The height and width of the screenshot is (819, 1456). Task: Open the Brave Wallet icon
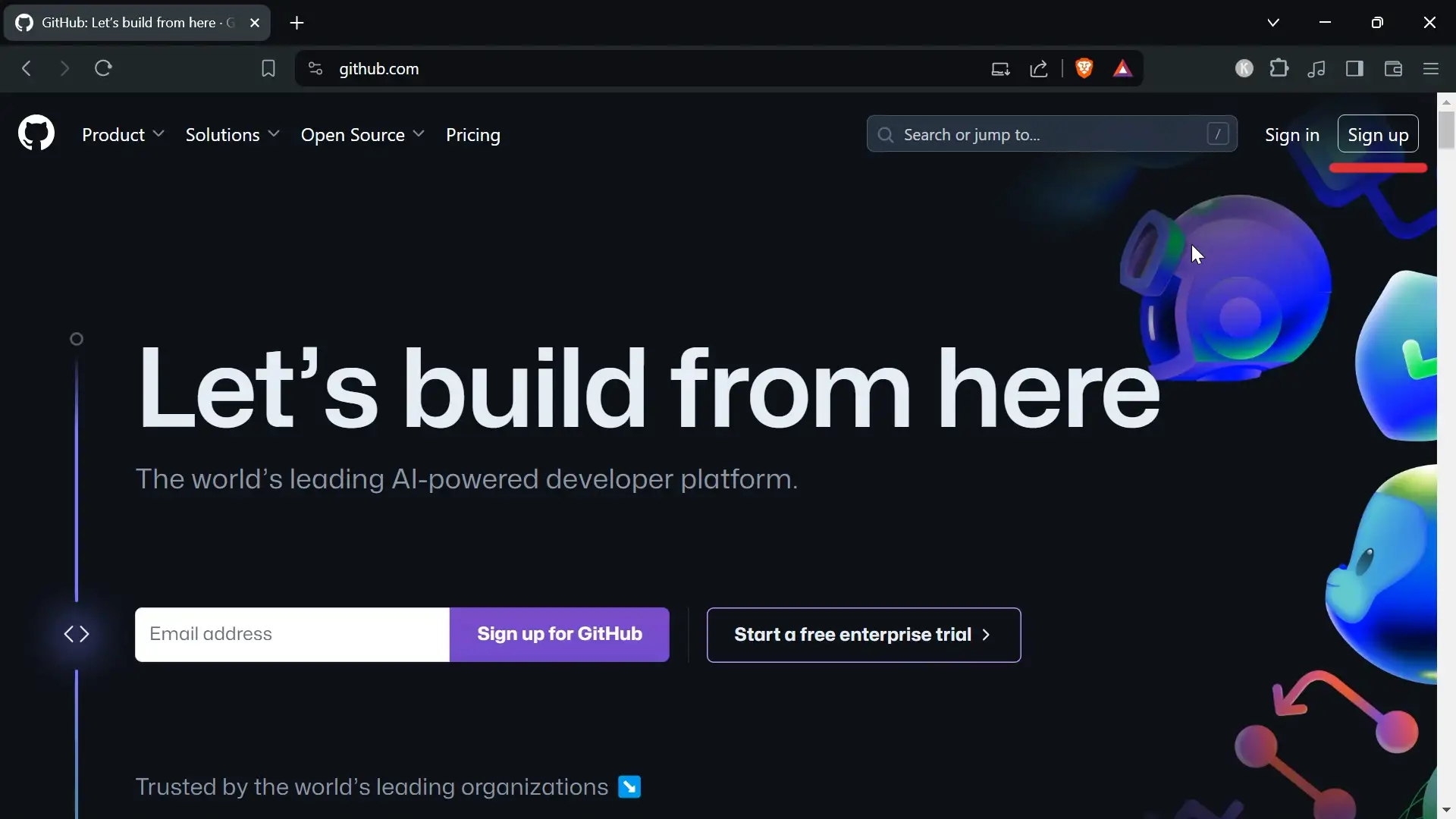point(1393,68)
